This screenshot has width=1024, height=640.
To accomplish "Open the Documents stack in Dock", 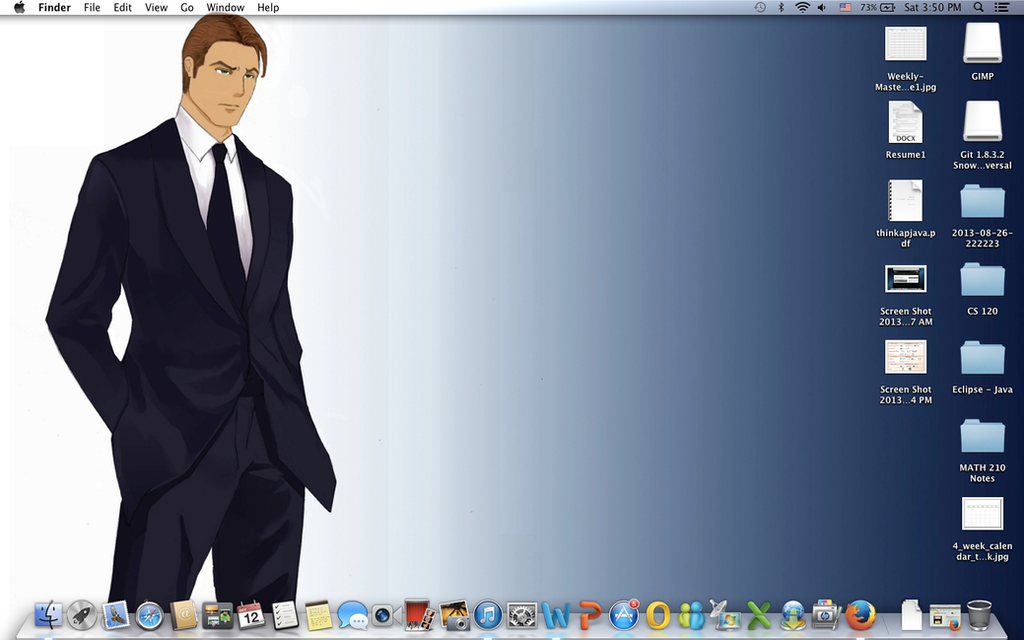I will pyautogui.click(x=912, y=615).
